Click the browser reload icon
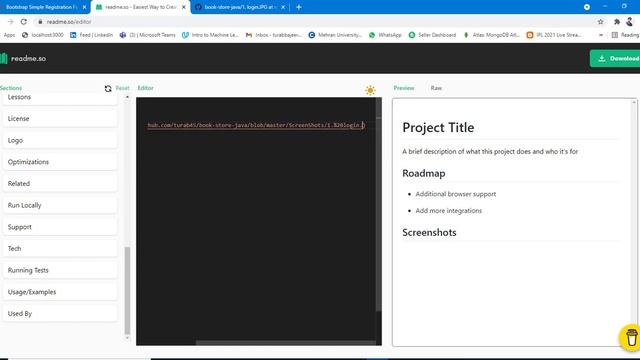 [24, 22]
